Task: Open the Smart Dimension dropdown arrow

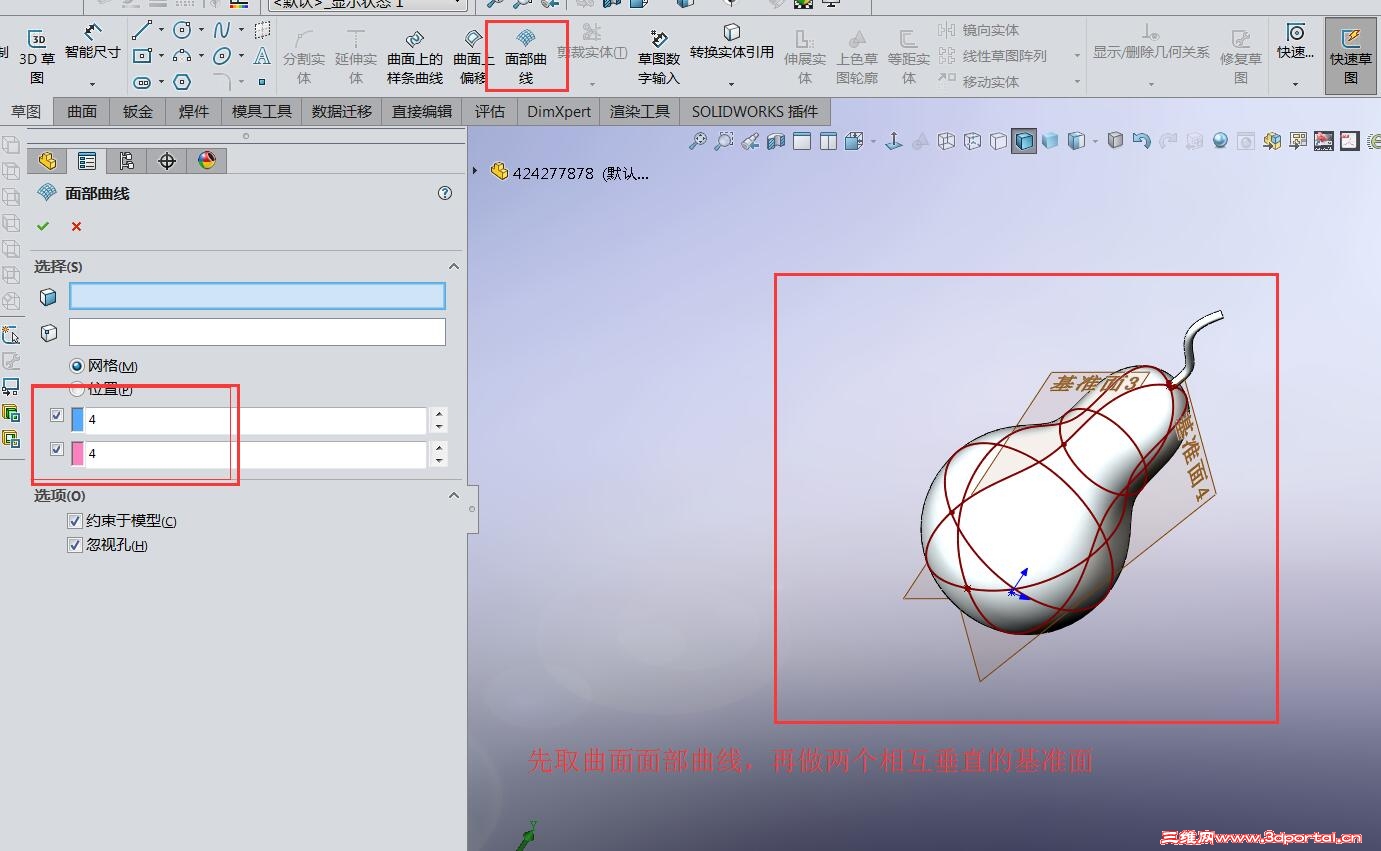Action: coord(92,83)
